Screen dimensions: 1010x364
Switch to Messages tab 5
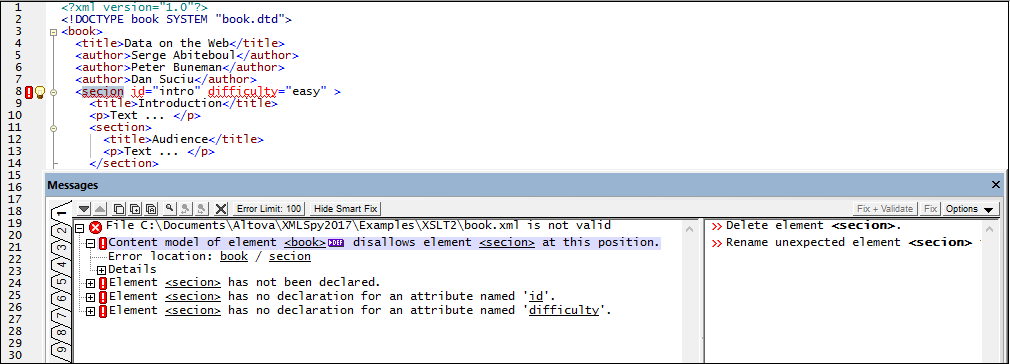tap(60, 281)
